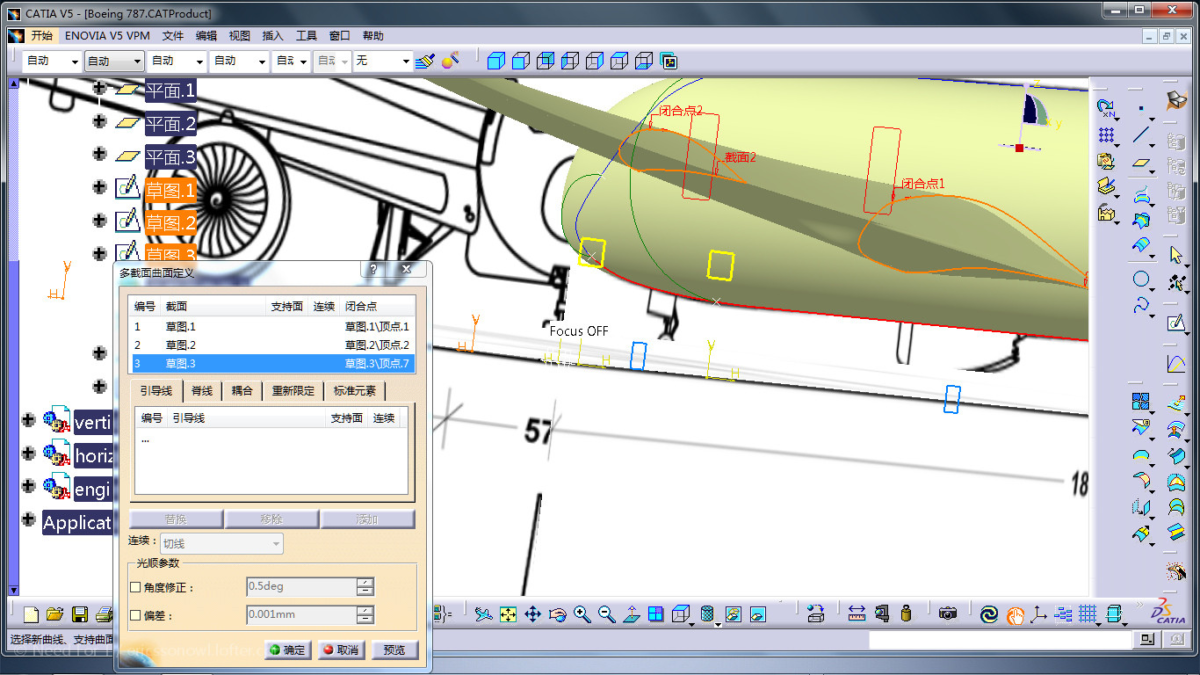The width and height of the screenshot is (1200, 675).
Task: Select the pan view tool
Action: [533, 614]
